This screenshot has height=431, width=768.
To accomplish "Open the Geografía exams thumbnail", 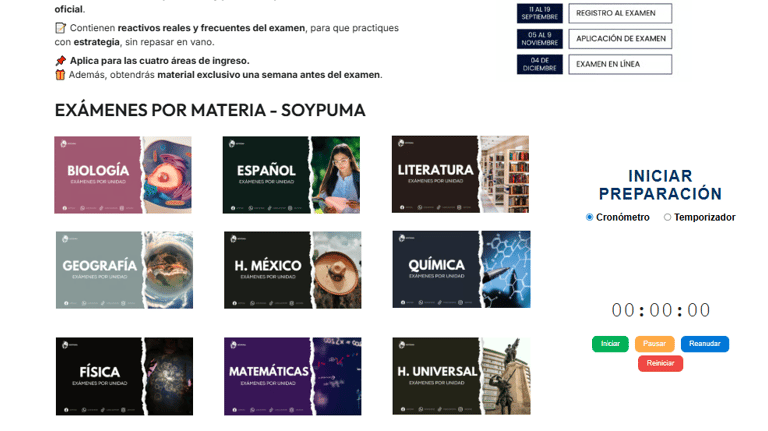I will [124, 270].
